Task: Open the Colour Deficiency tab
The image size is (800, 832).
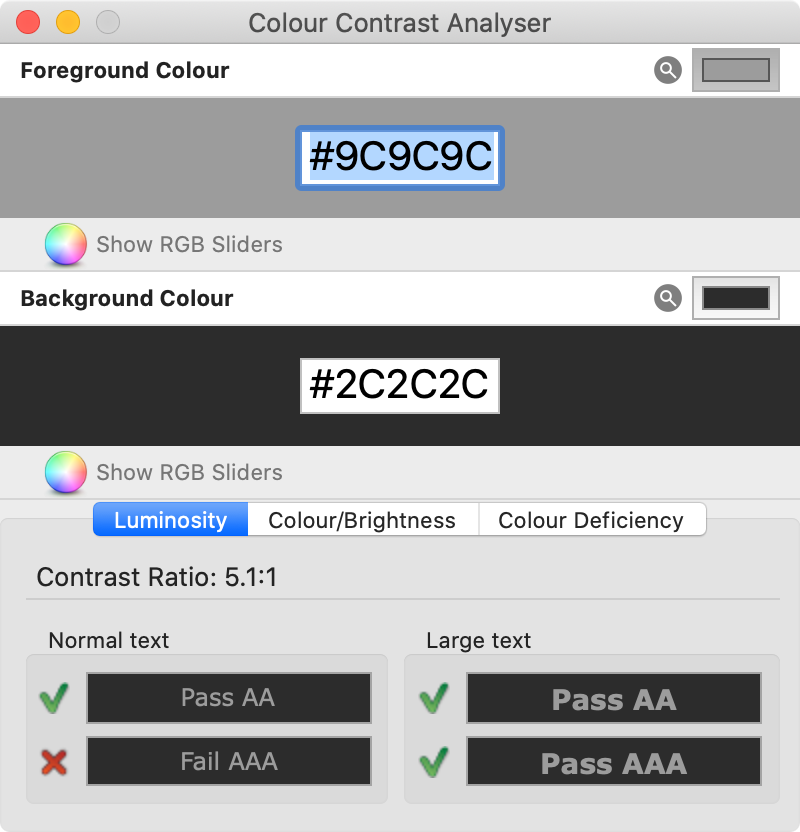Action: click(592, 519)
